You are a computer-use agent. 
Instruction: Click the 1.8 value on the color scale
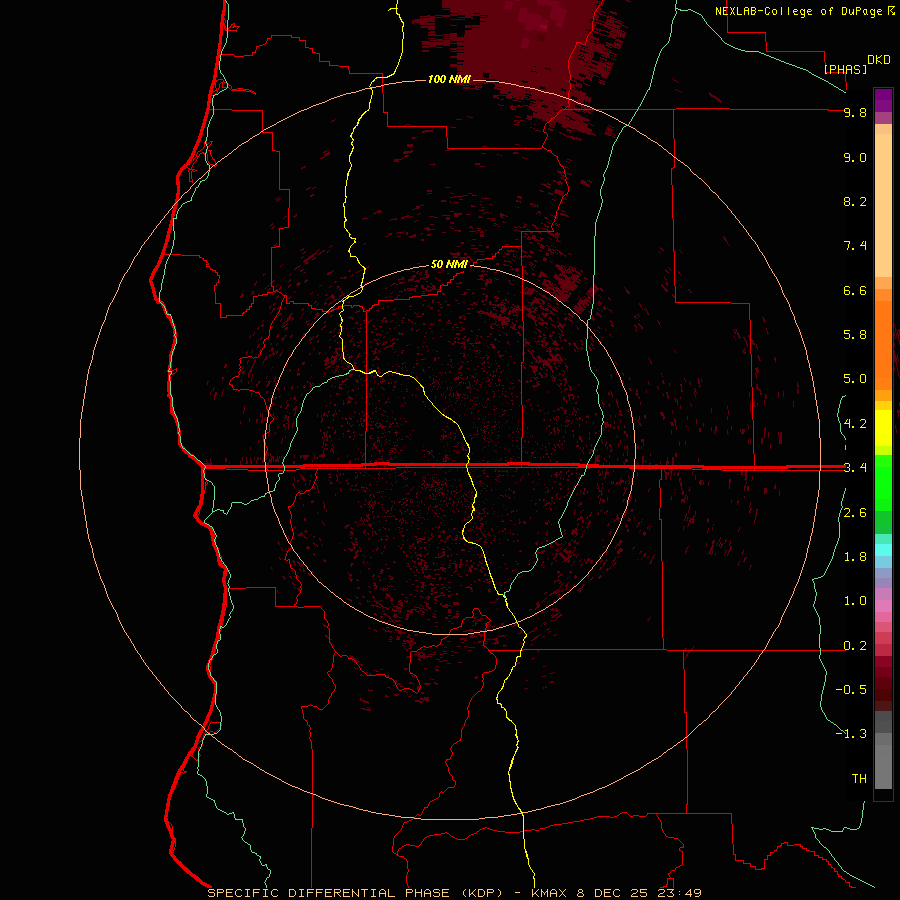(x=855, y=557)
